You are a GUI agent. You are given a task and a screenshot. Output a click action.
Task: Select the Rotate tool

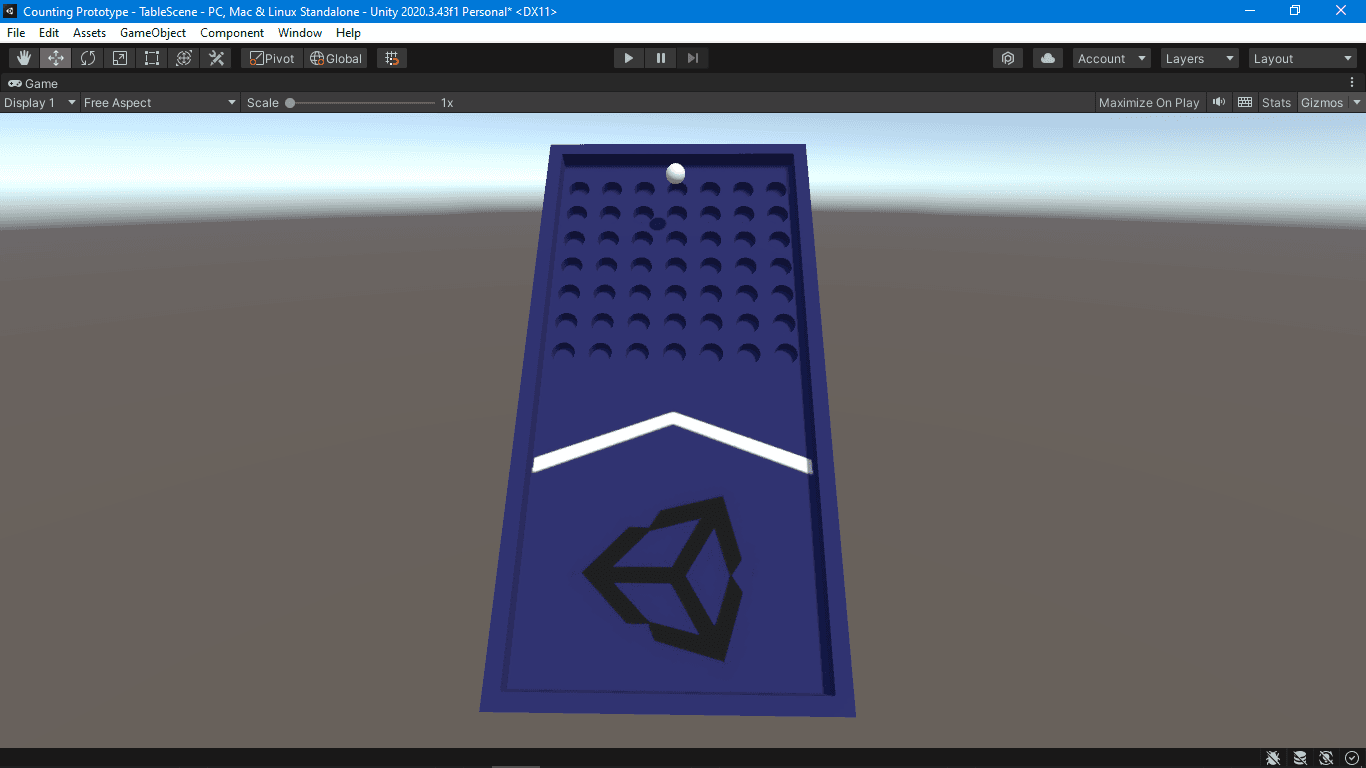tap(88, 58)
